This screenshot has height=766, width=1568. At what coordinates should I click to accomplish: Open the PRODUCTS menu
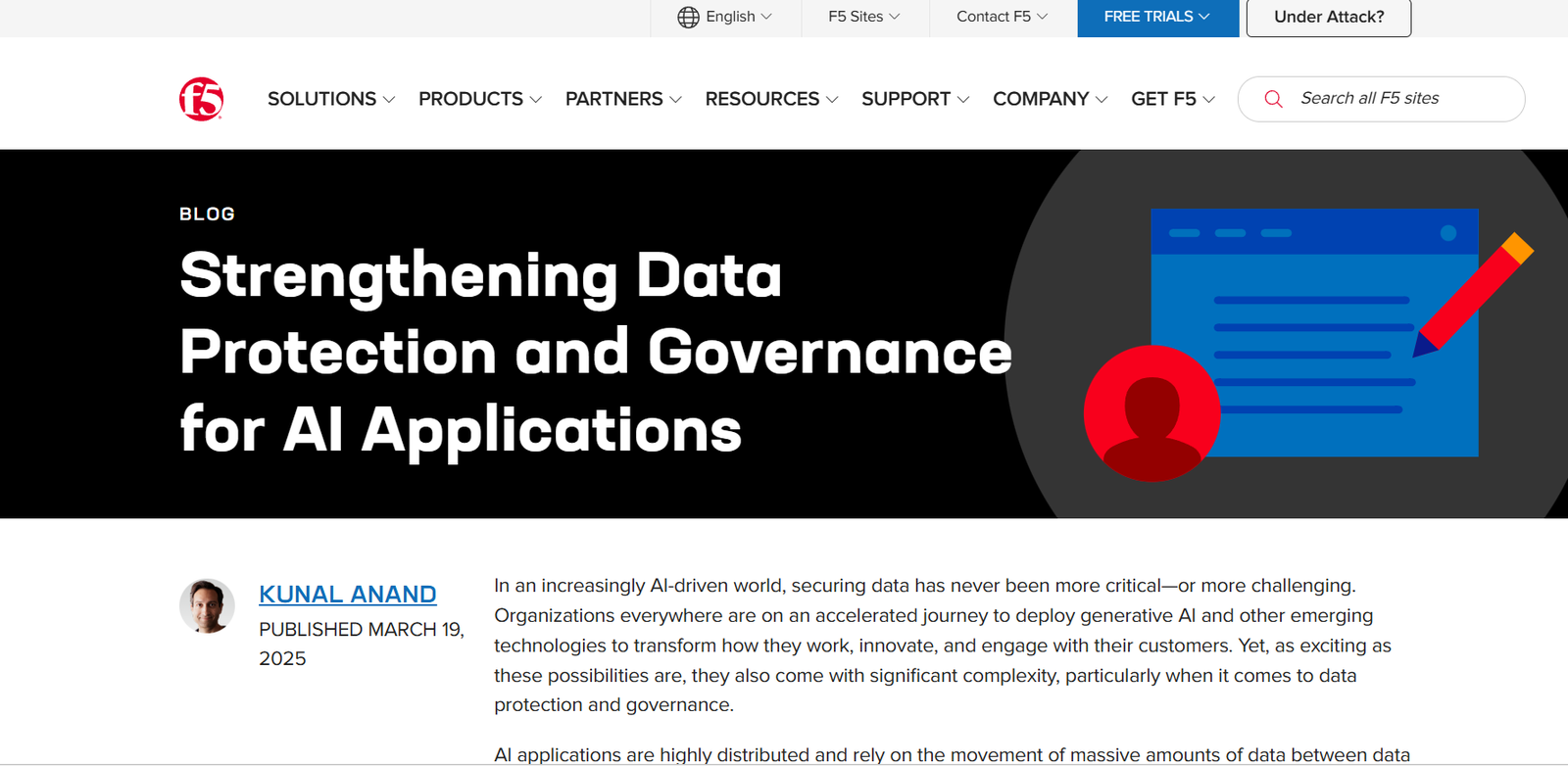pos(479,99)
